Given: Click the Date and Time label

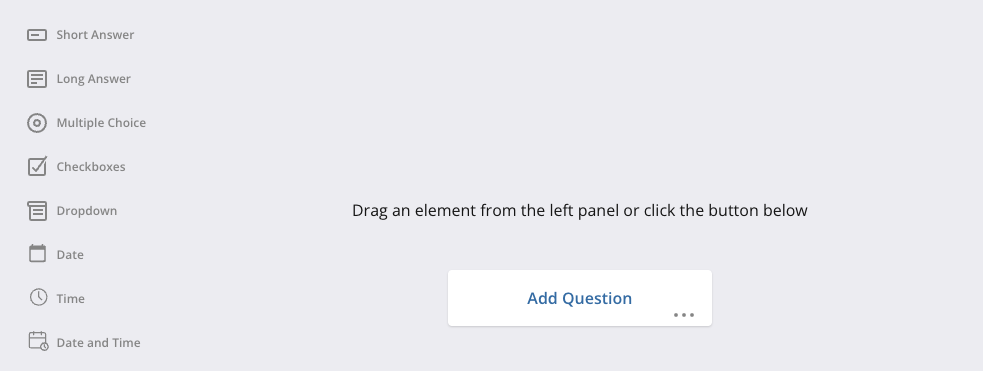Looking at the screenshot, I should click(x=98, y=342).
